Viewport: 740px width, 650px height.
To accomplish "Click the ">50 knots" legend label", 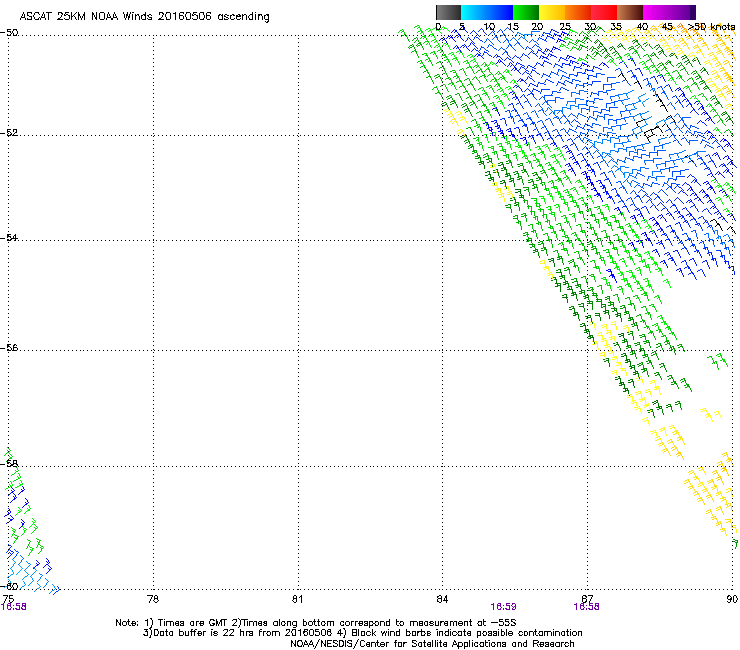I will (x=712, y=27).
